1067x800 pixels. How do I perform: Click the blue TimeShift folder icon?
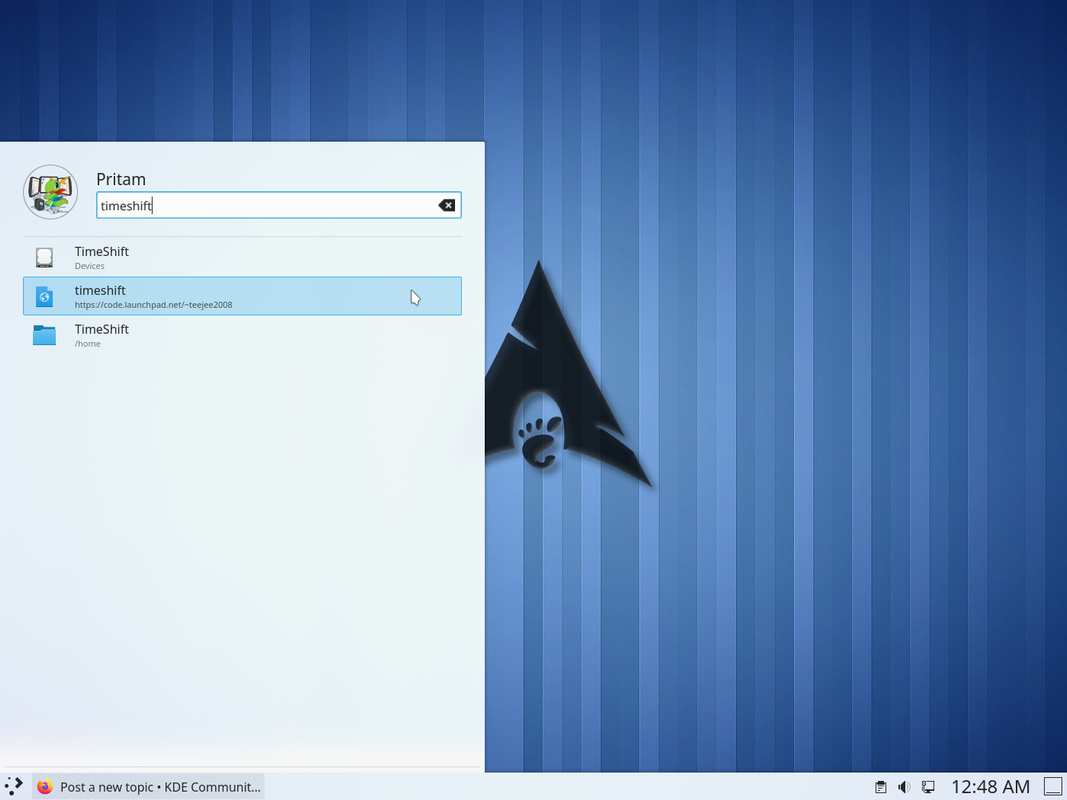(x=44, y=335)
